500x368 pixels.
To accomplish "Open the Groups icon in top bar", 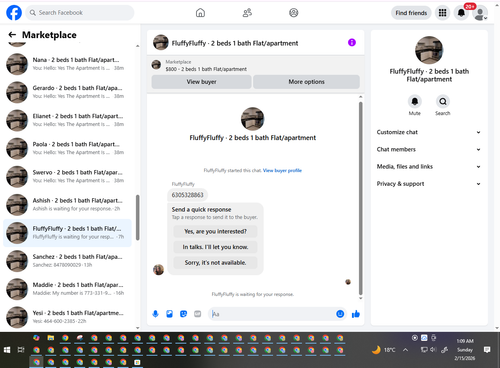I will (x=294, y=13).
